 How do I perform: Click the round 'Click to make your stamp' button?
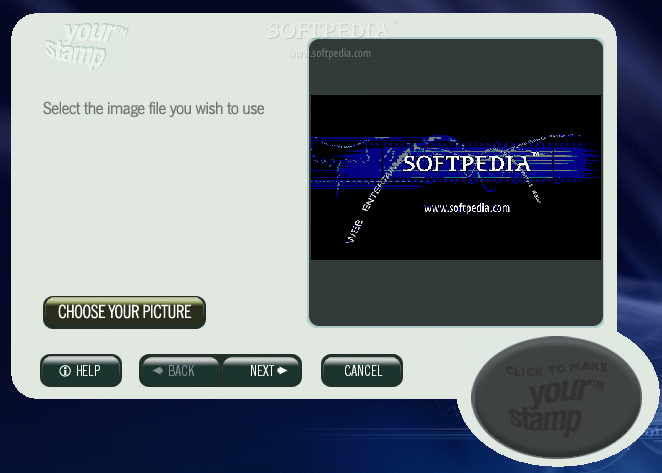coord(556,397)
